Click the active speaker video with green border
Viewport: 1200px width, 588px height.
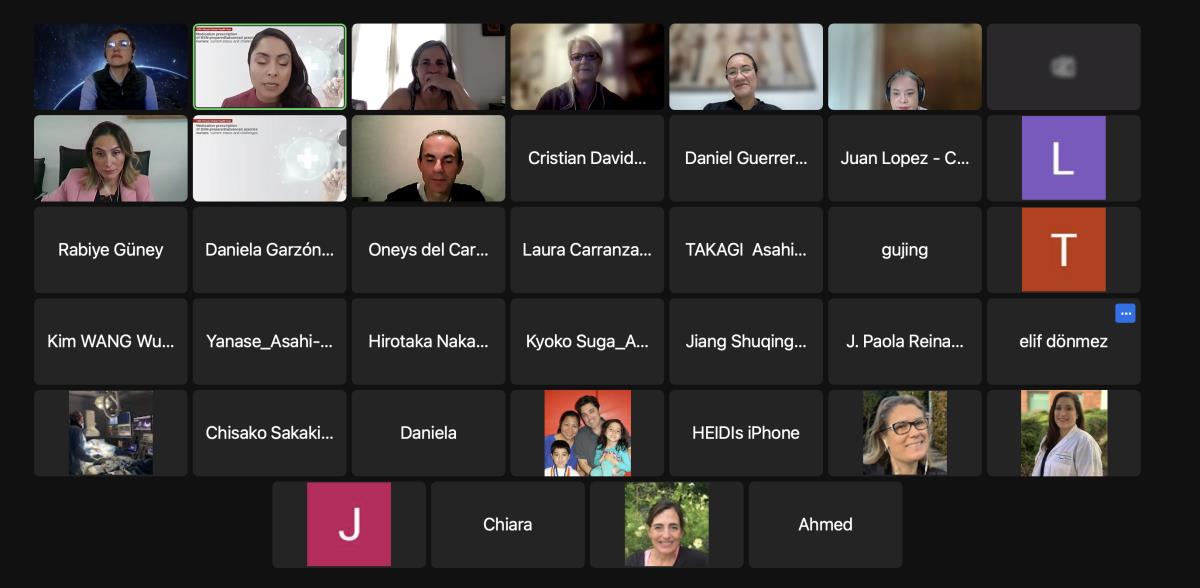pyautogui.click(x=270, y=67)
